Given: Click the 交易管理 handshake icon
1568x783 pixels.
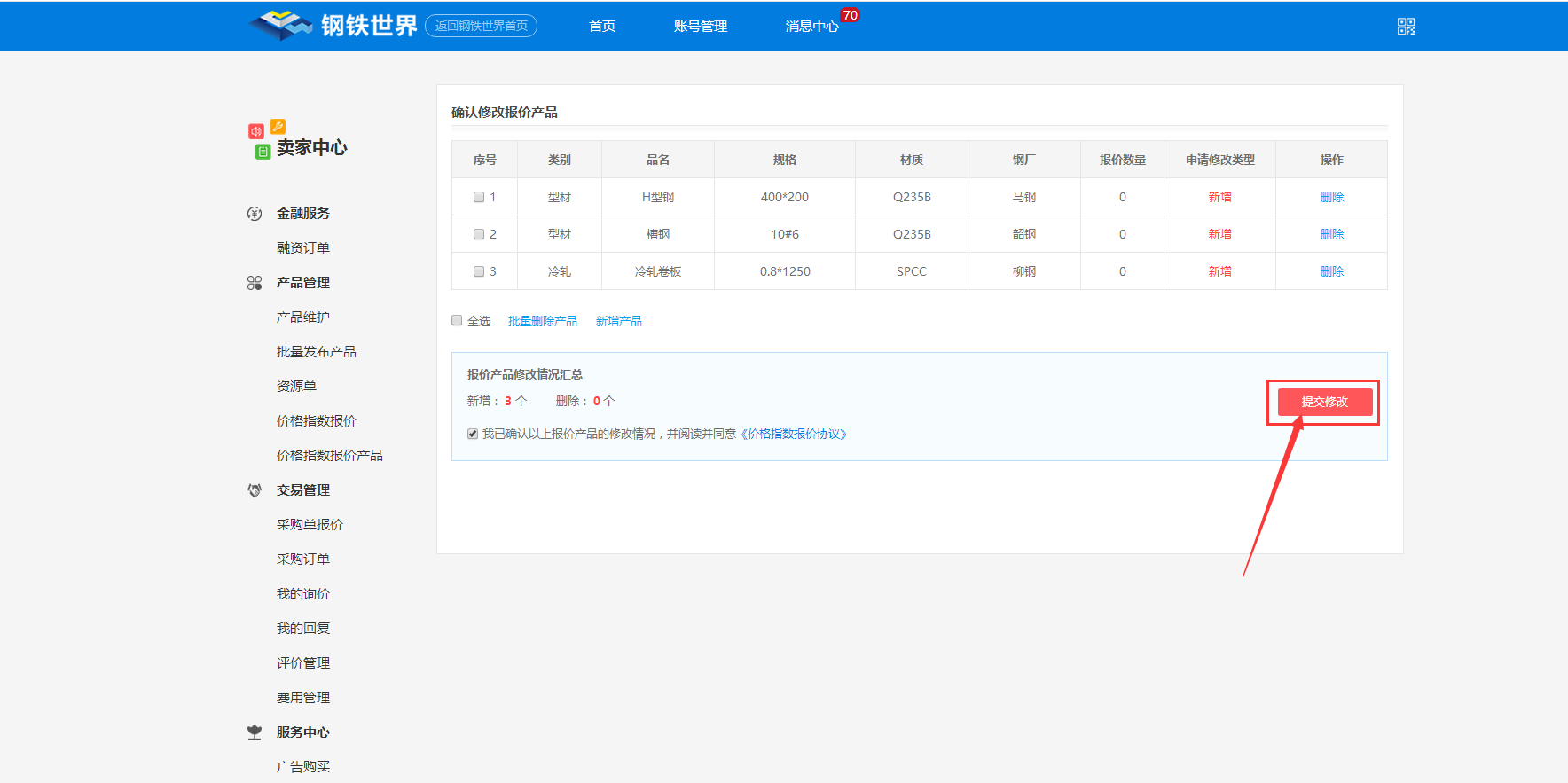Looking at the screenshot, I should point(255,490).
